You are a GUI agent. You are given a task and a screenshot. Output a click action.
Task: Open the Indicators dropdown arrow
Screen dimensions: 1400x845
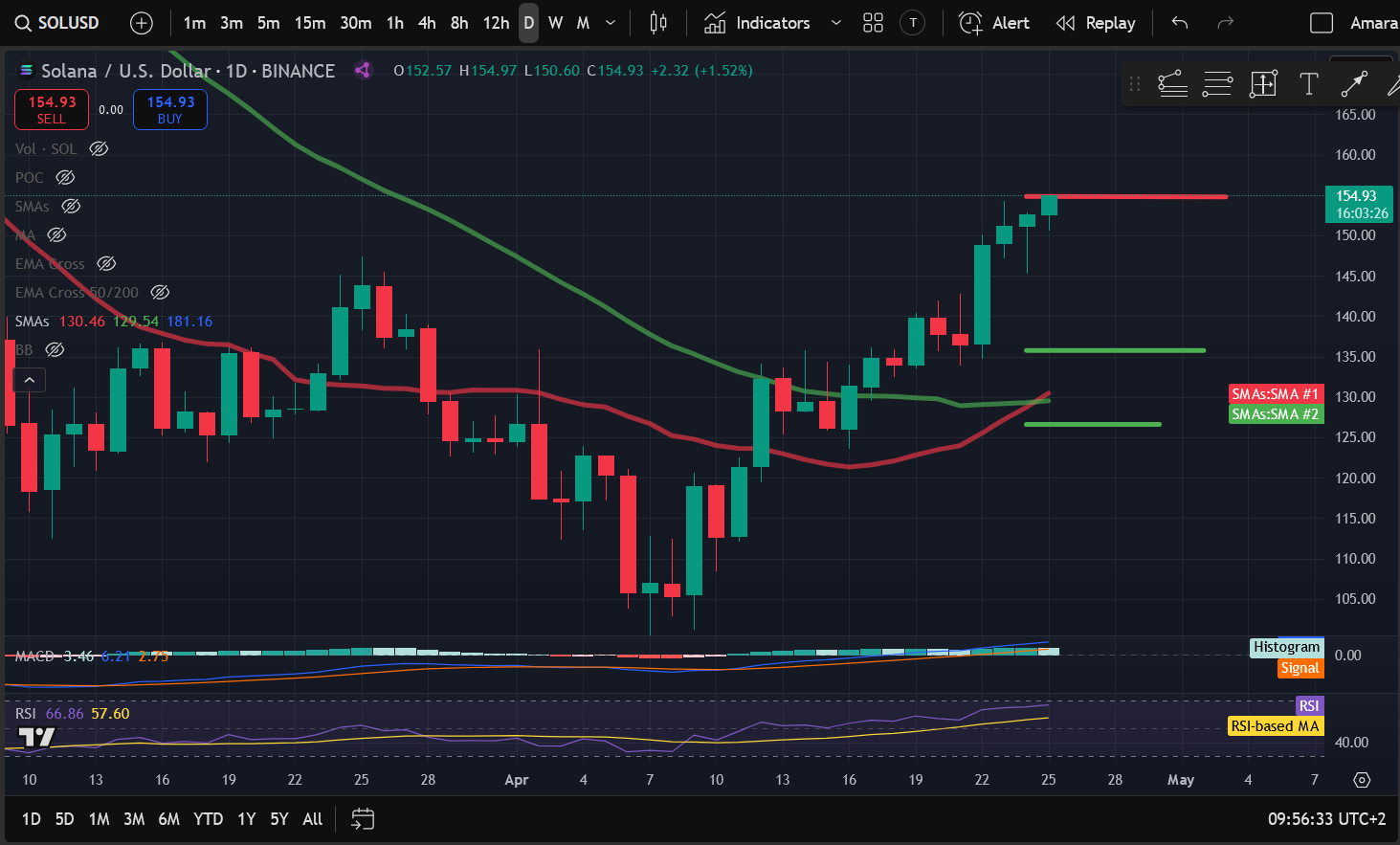[835, 23]
